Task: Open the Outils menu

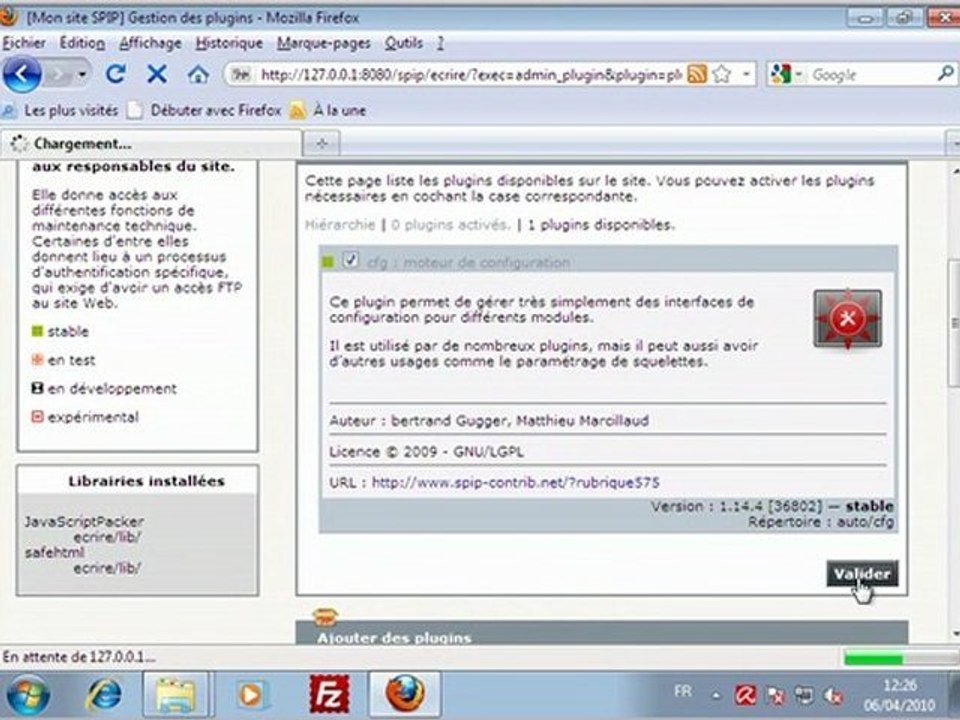Action: [x=403, y=43]
